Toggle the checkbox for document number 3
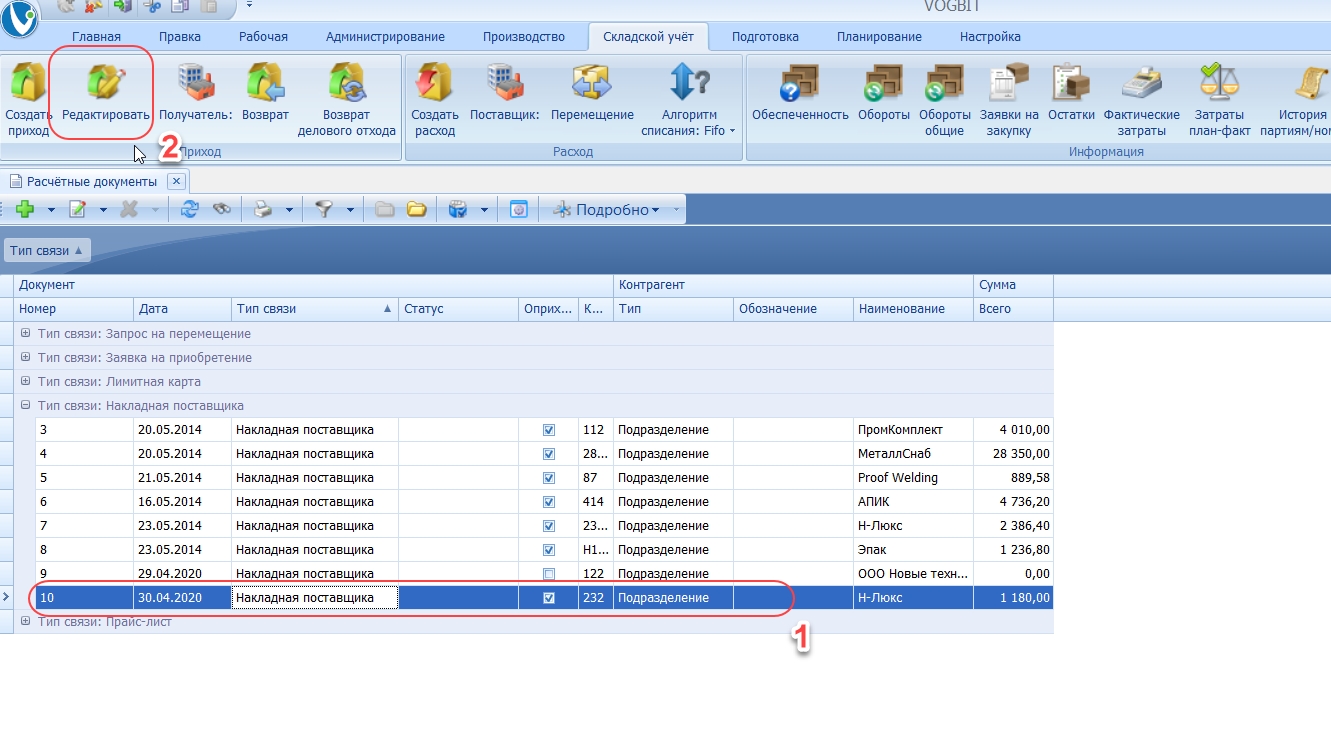1331x733 pixels. (x=548, y=430)
